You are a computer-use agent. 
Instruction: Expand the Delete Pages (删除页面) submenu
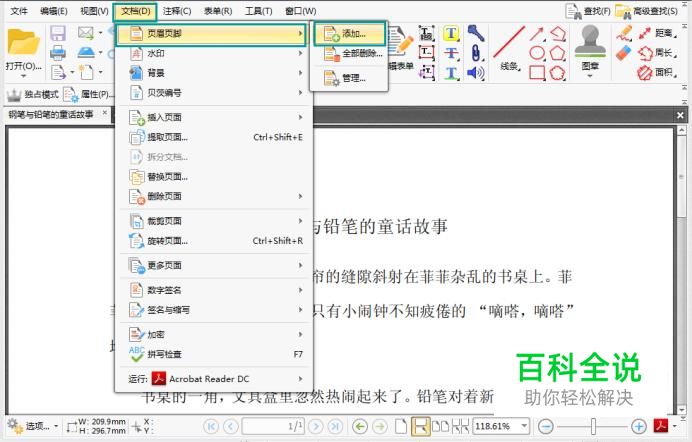tap(214, 196)
